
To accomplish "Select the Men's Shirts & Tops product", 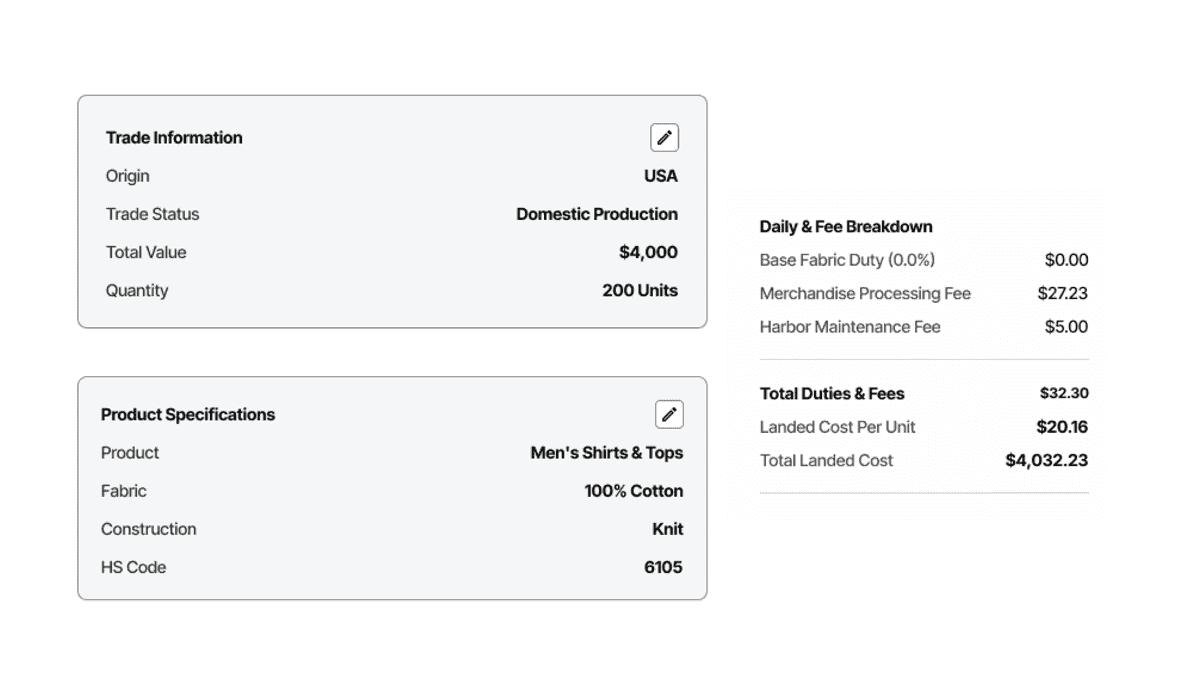I will pyautogui.click(x=606, y=453).
